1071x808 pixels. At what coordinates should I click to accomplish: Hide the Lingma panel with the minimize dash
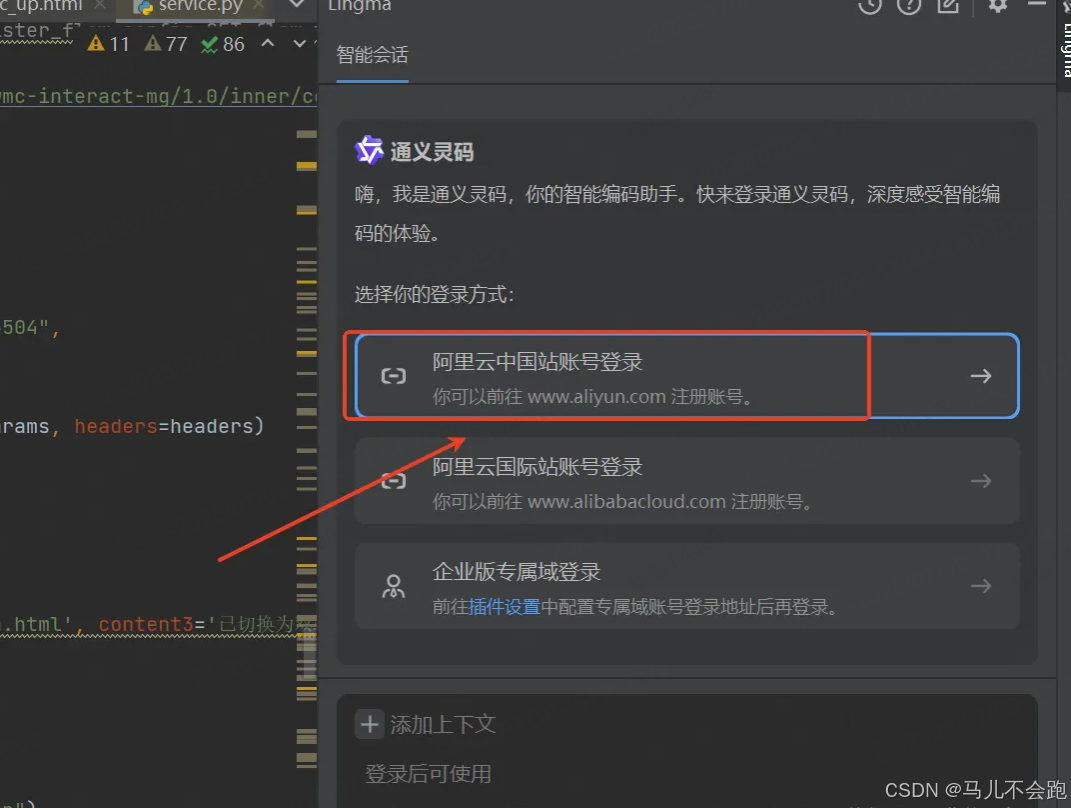(x=1037, y=4)
